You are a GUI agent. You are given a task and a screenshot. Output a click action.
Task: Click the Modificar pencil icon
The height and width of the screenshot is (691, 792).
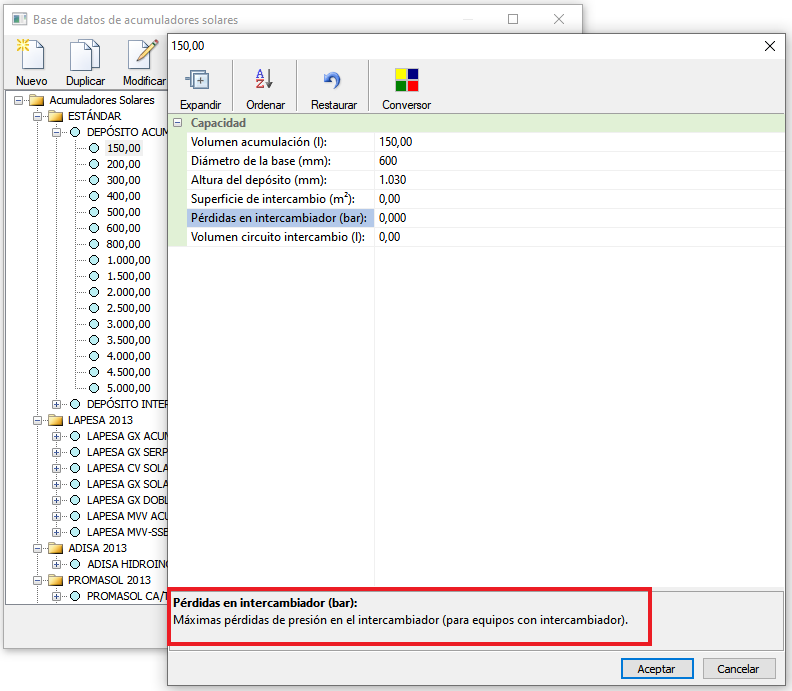(x=143, y=55)
